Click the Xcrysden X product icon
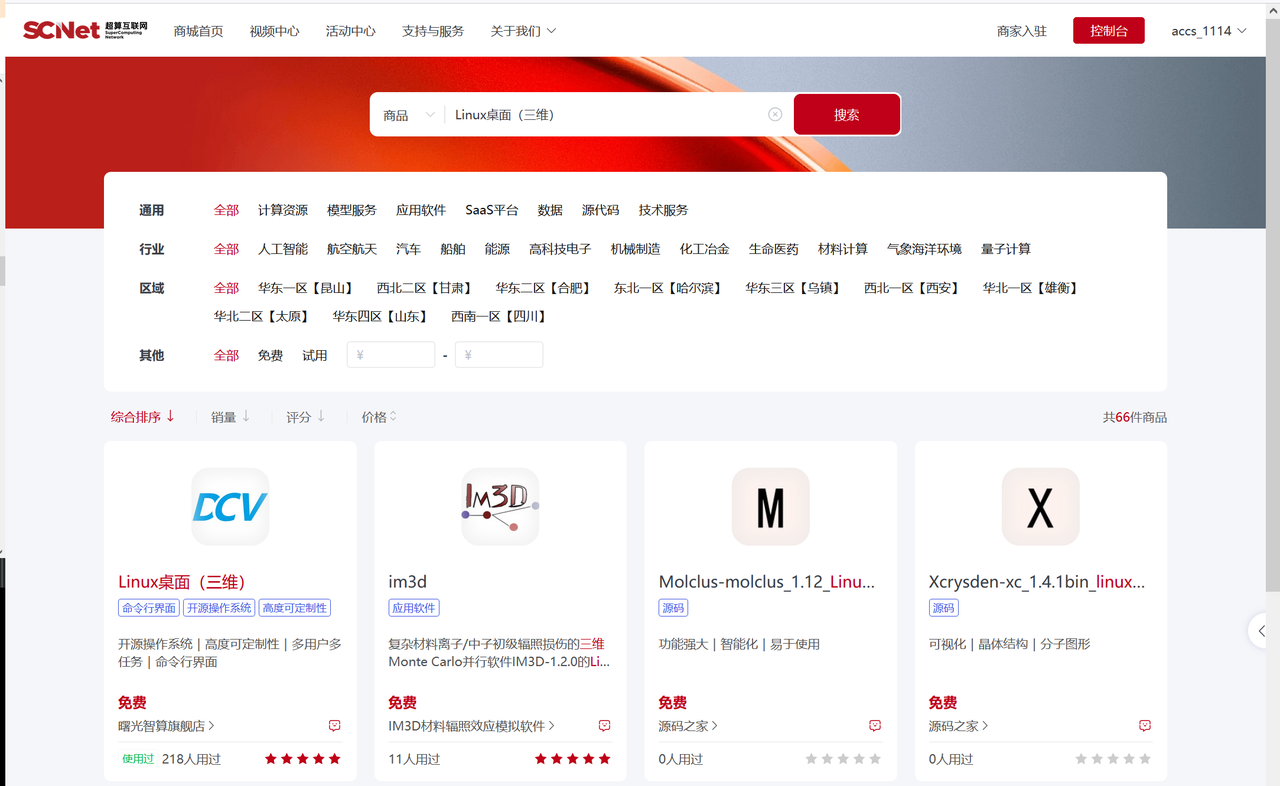1280x786 pixels. (x=1040, y=507)
